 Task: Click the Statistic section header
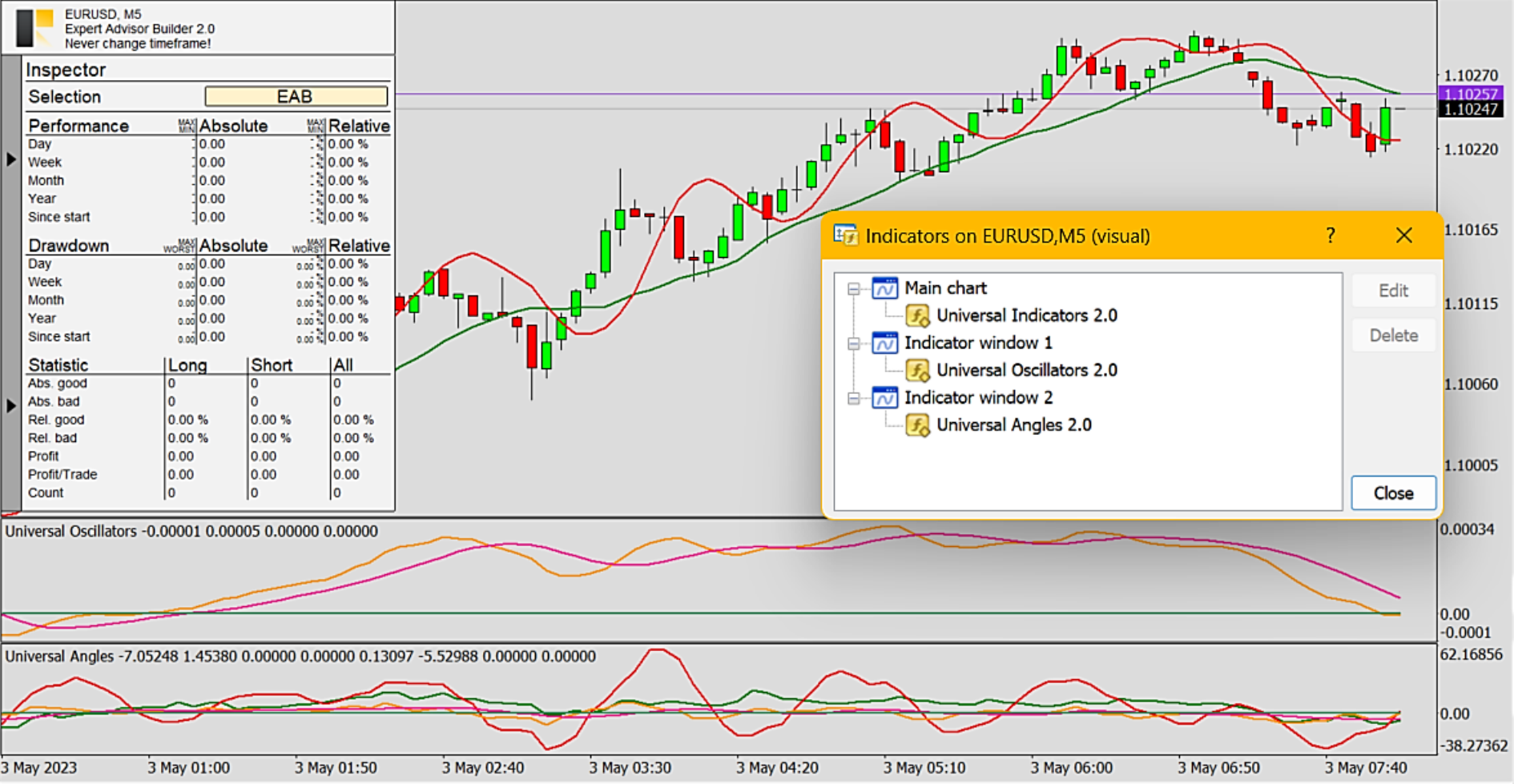coord(58,365)
